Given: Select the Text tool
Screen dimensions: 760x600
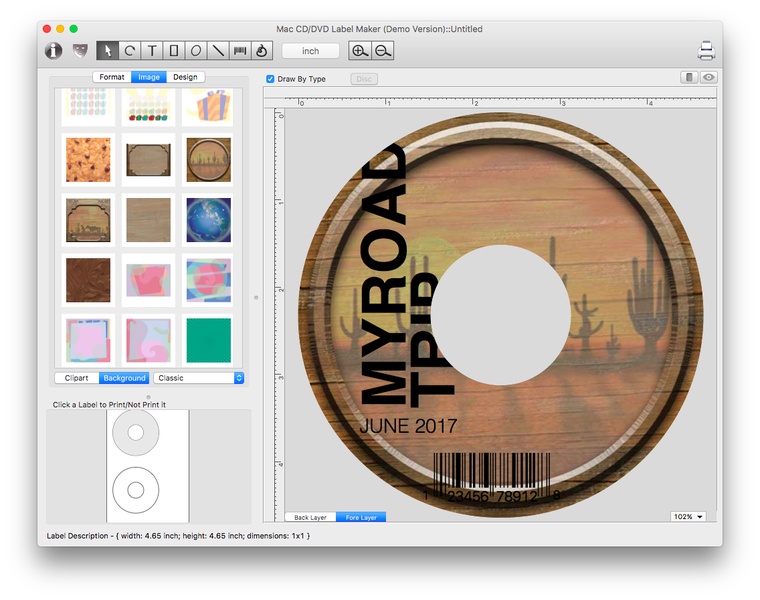Looking at the screenshot, I should (x=152, y=50).
